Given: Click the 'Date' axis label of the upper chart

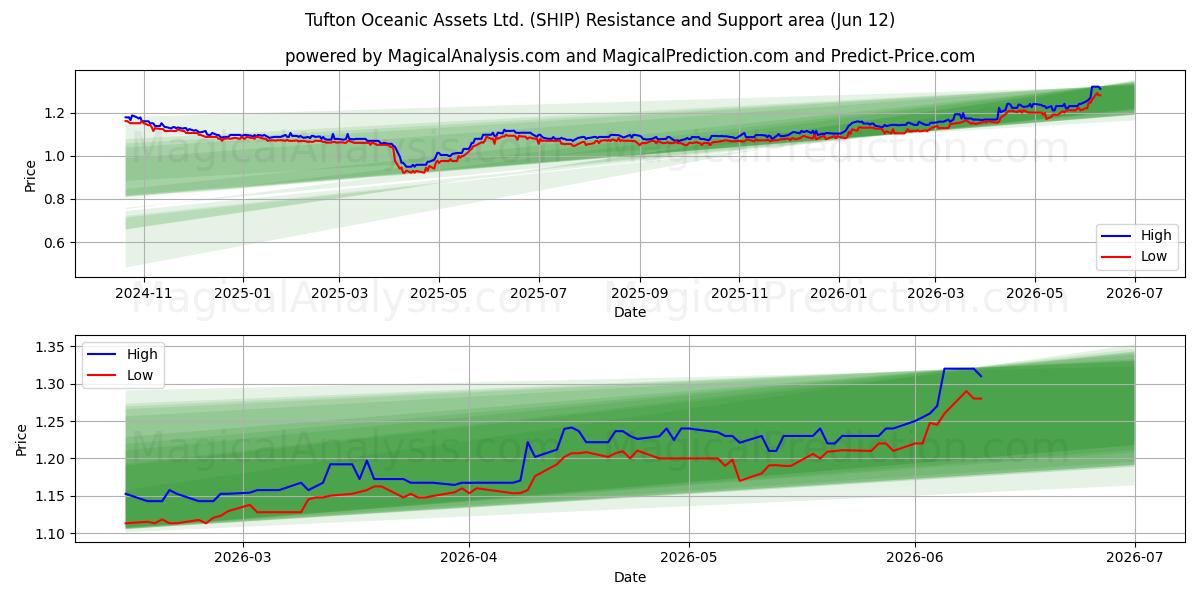Looking at the screenshot, I should (630, 312).
